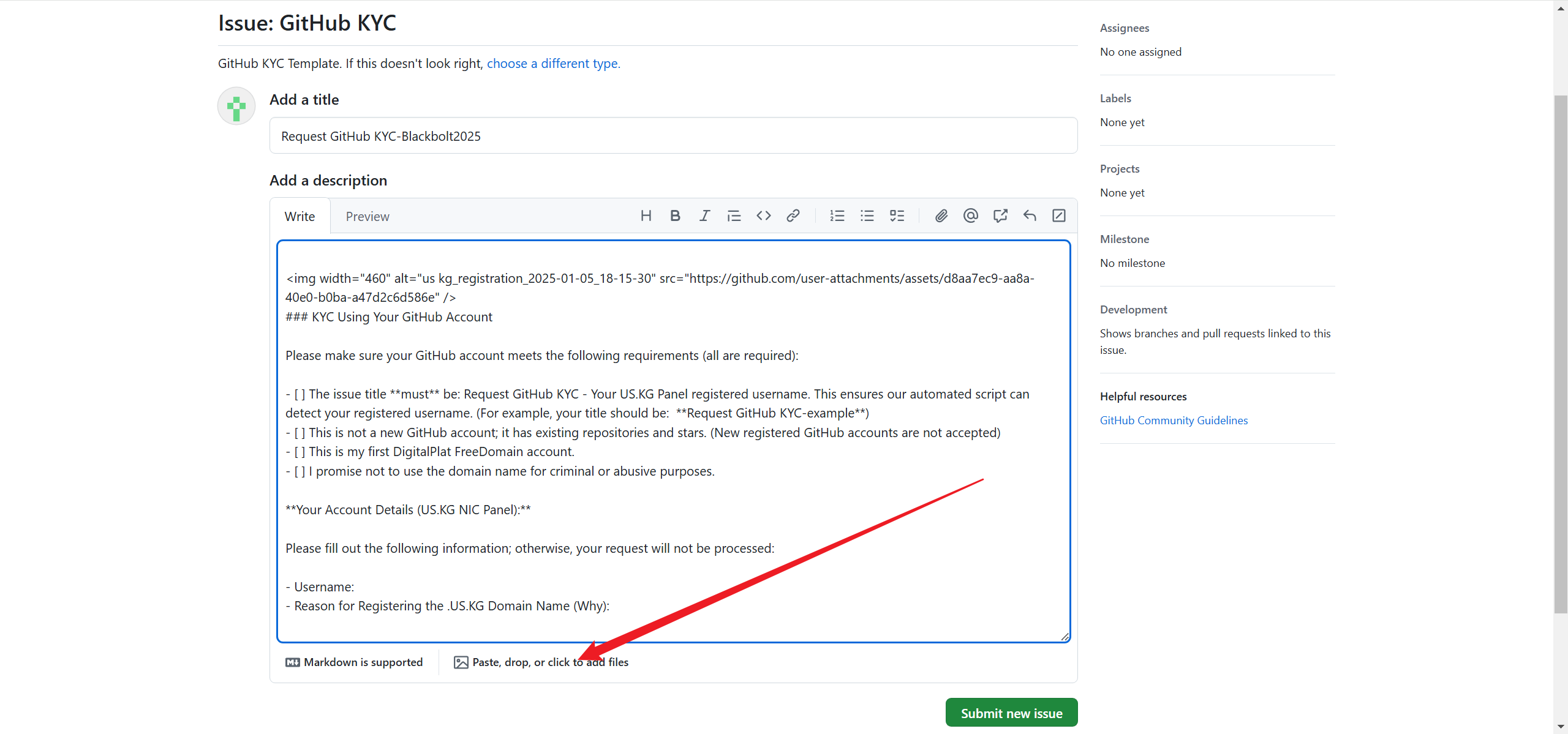Open the Labels sidebar selector

tap(1115, 99)
